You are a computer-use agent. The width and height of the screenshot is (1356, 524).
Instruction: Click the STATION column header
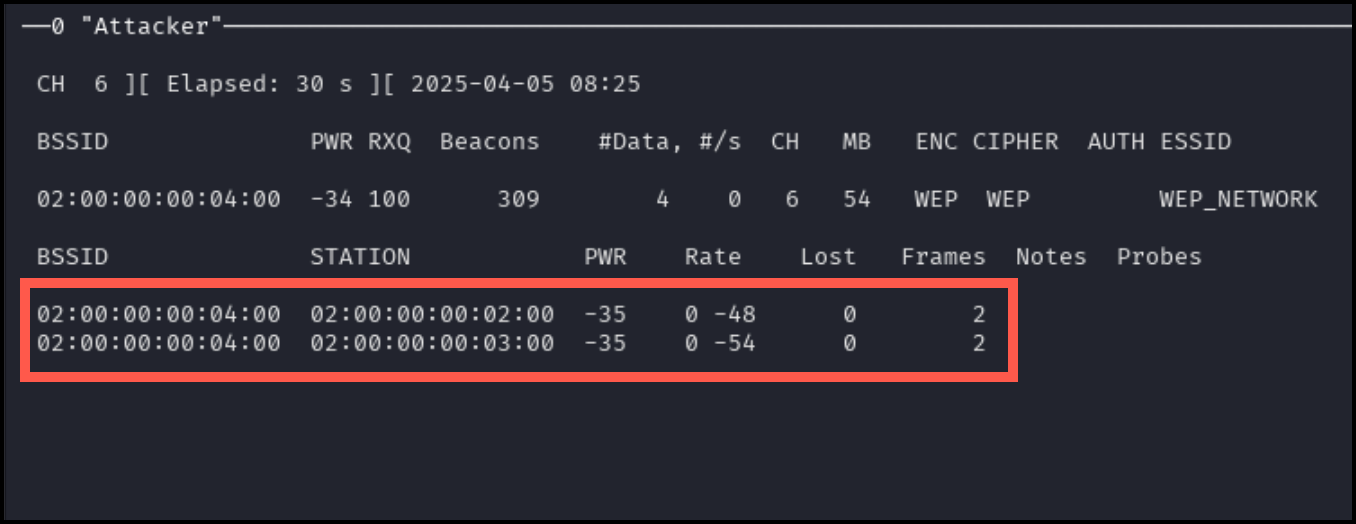point(360,257)
